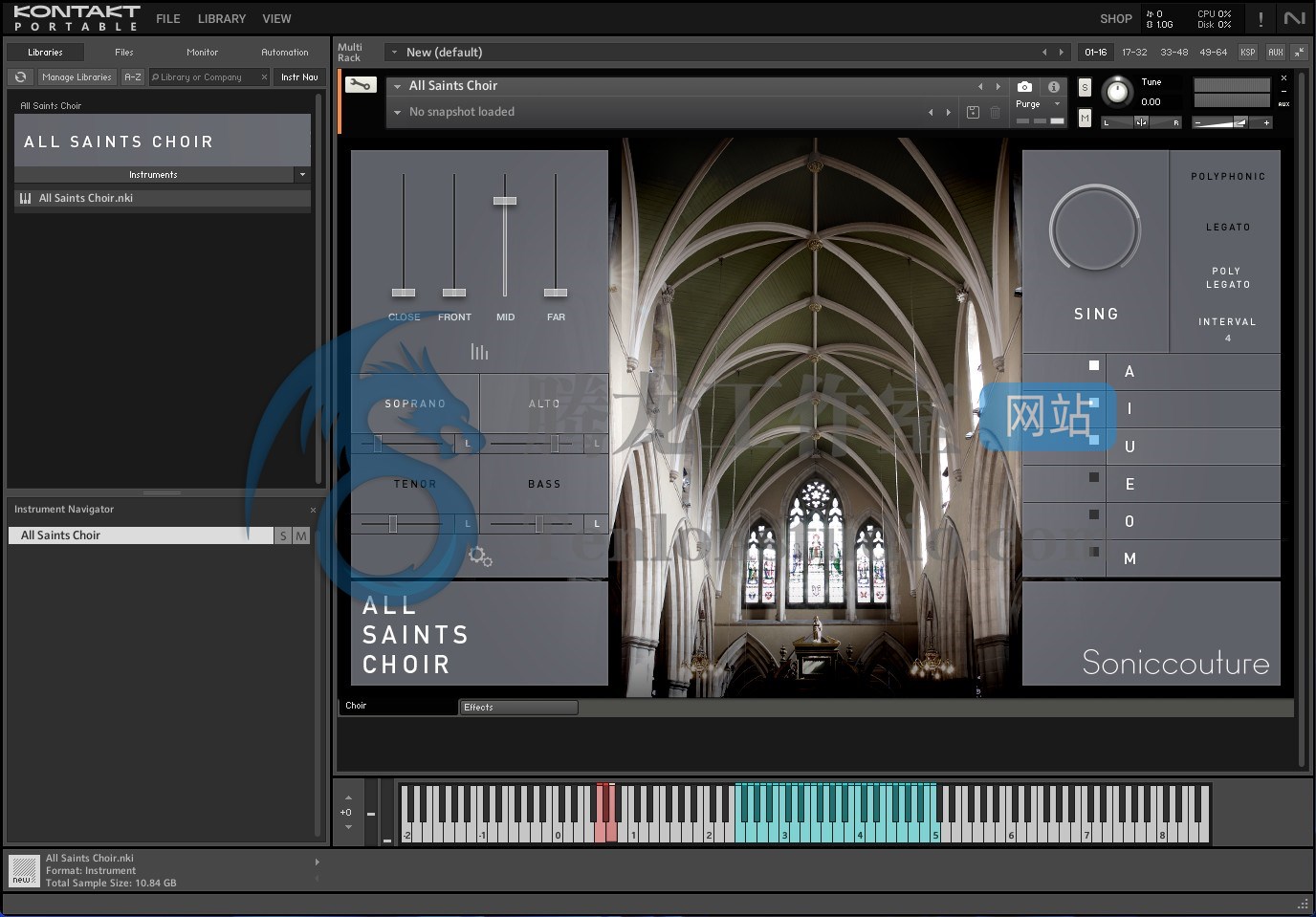
Task: Switch to the Monitor tab
Action: point(202,53)
